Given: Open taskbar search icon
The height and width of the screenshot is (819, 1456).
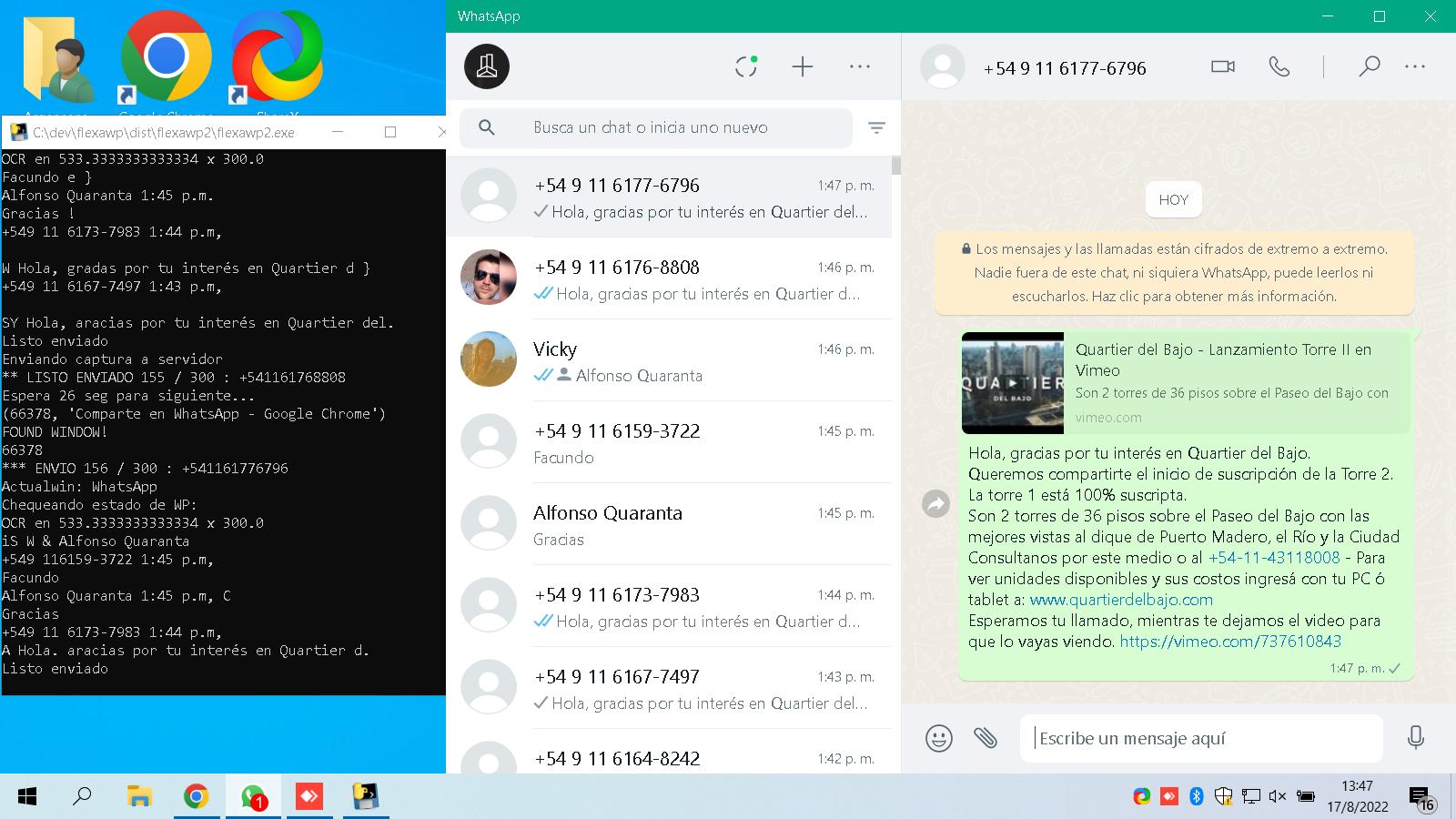Looking at the screenshot, I should (82, 797).
